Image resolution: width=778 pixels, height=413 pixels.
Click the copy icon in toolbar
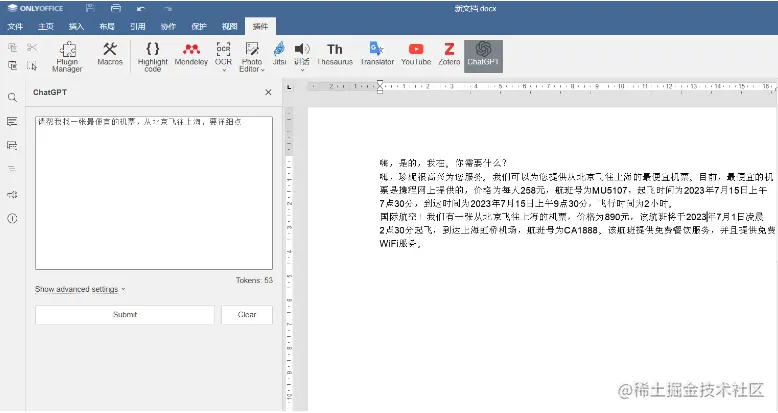pyautogui.click(x=12, y=47)
